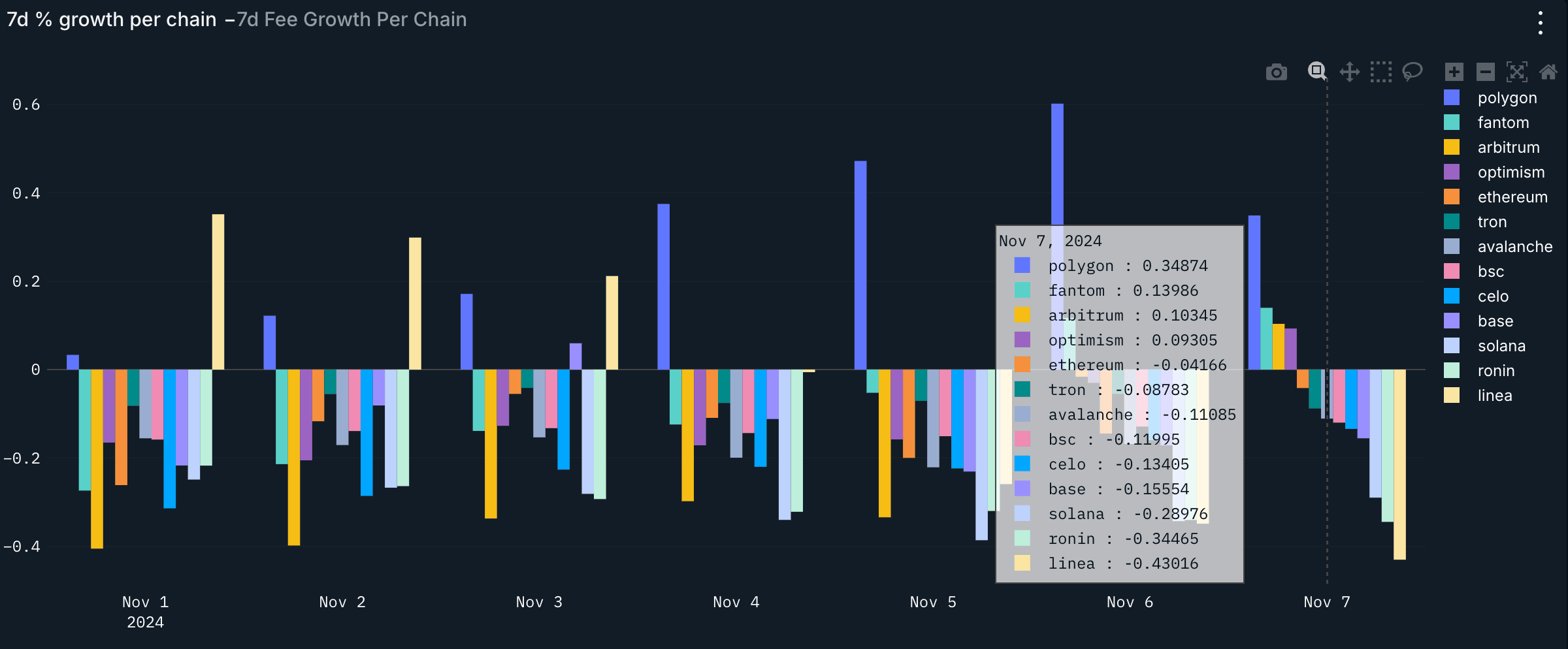Disable the ethereum series in legend
Image resolution: width=1568 pixels, height=649 pixels.
1512,197
